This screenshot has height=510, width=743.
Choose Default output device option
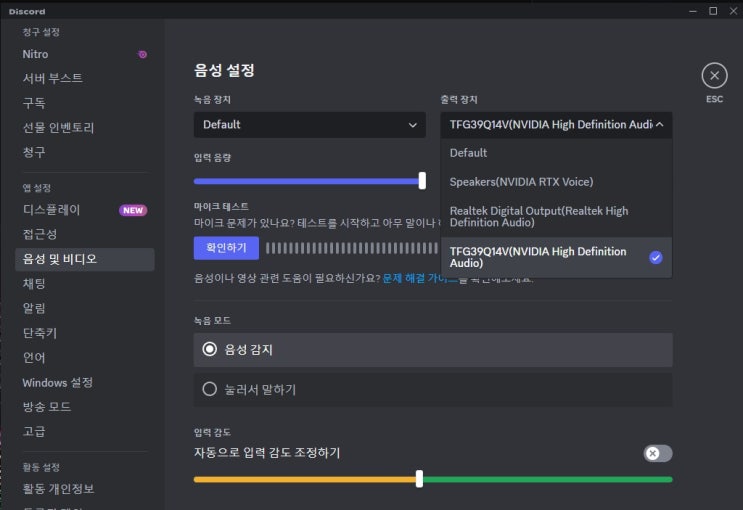click(x=556, y=153)
